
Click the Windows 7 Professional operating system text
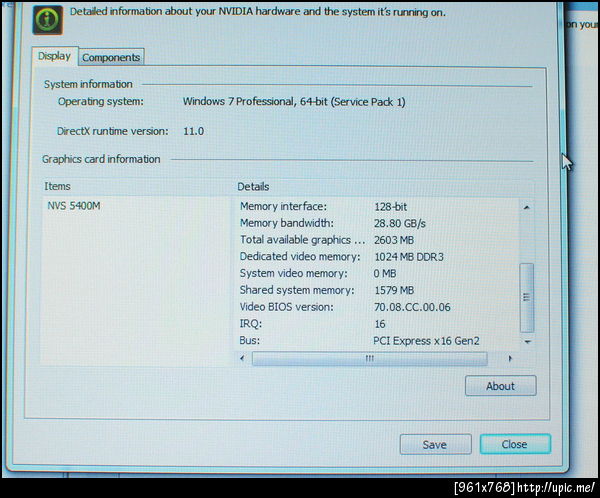click(x=294, y=102)
